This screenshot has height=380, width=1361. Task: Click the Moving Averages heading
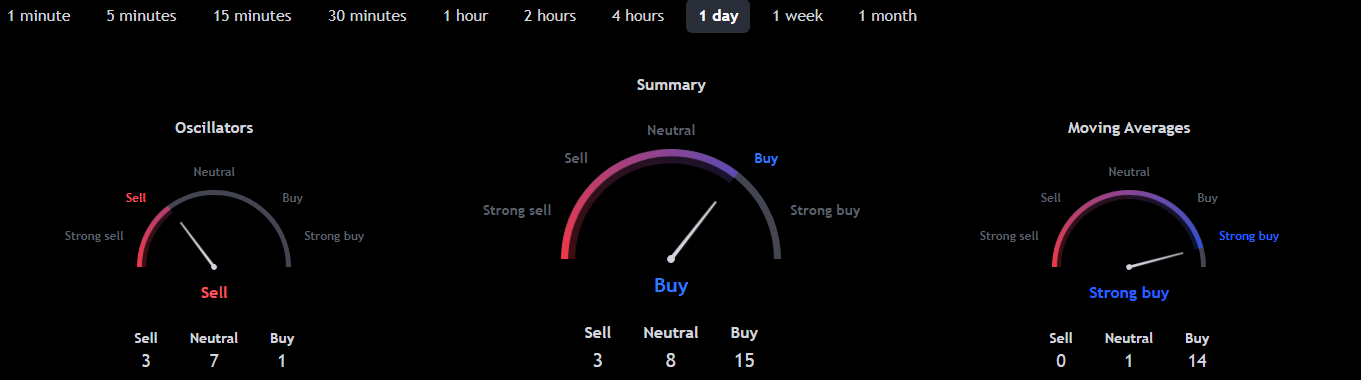(x=1129, y=128)
